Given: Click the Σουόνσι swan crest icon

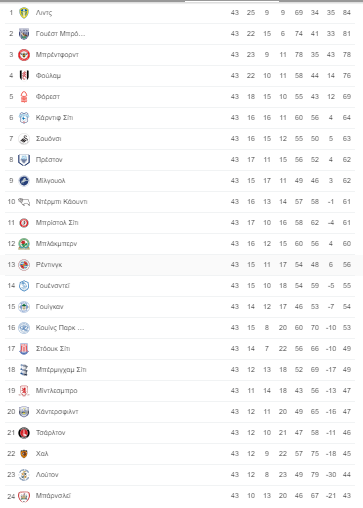Looking at the screenshot, I should [24, 139].
